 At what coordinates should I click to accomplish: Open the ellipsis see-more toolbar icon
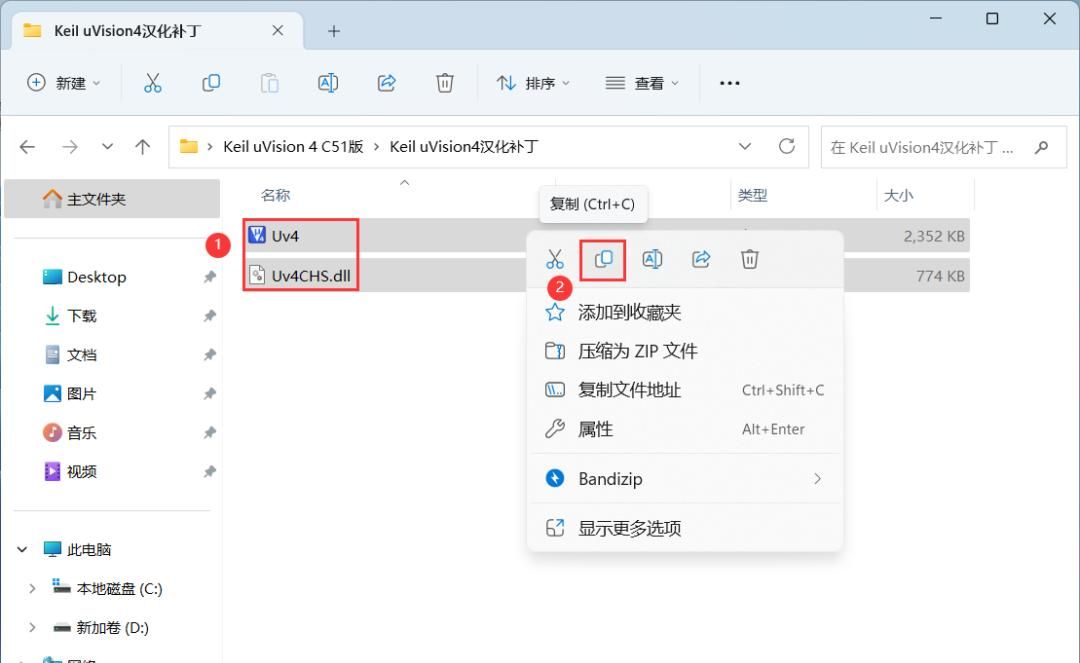click(x=729, y=83)
